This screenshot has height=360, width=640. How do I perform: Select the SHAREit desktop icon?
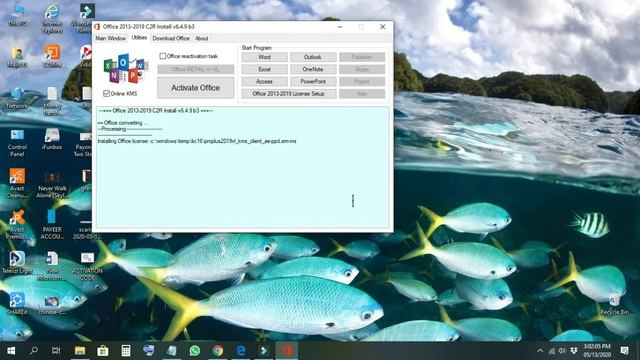(17, 303)
